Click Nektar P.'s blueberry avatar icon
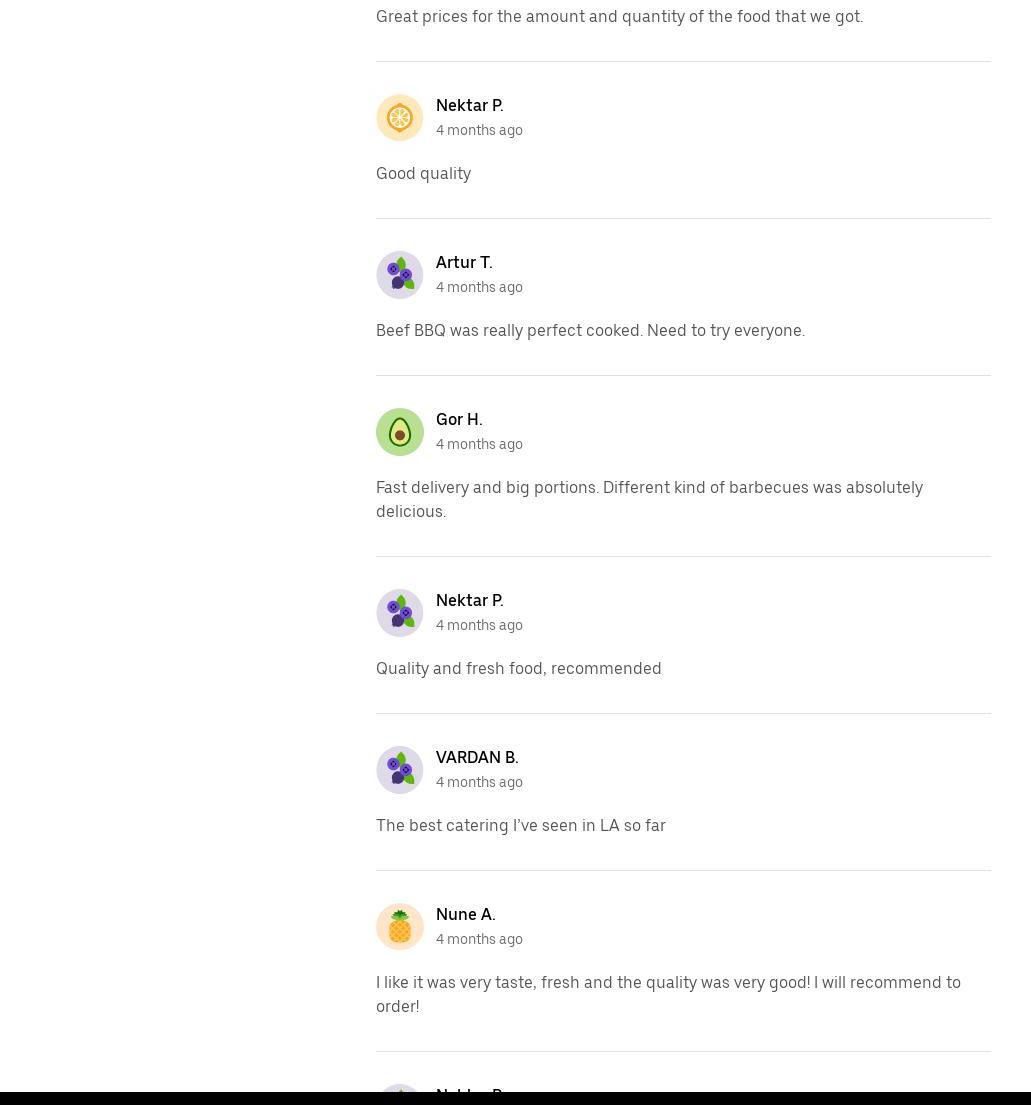Image resolution: width=1031 pixels, height=1105 pixels. click(400, 613)
